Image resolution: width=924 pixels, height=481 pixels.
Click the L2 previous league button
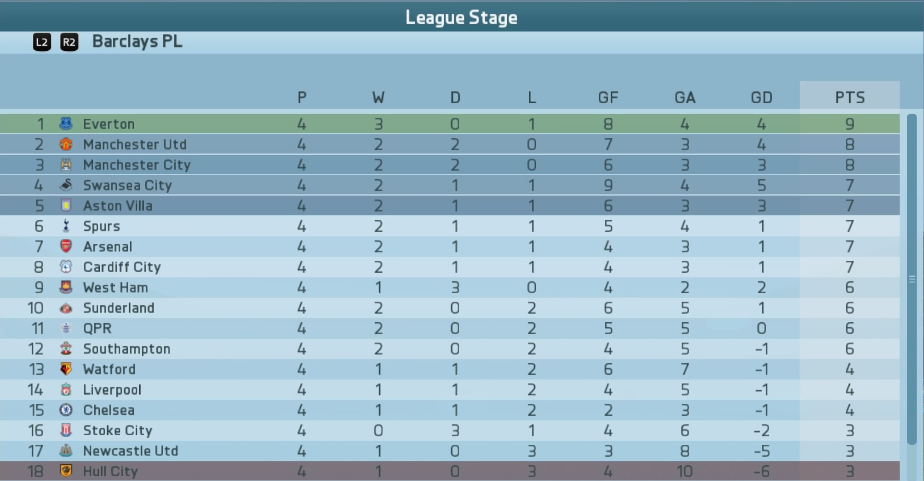tap(42, 42)
